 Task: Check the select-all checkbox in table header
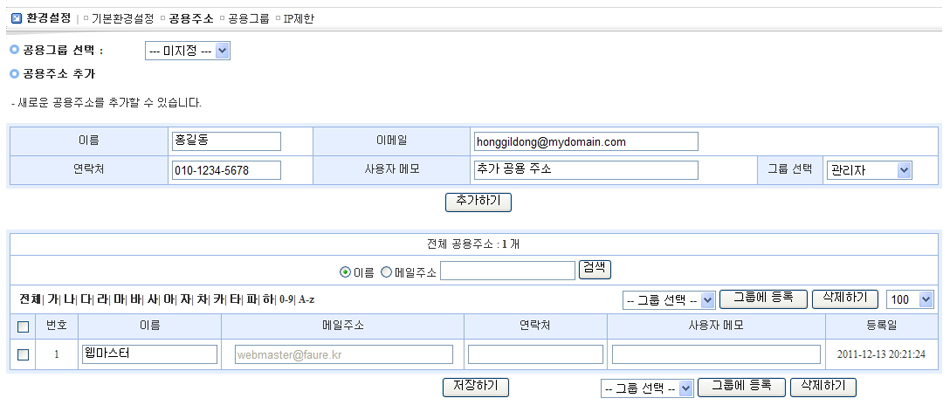pyautogui.click(x=23, y=326)
